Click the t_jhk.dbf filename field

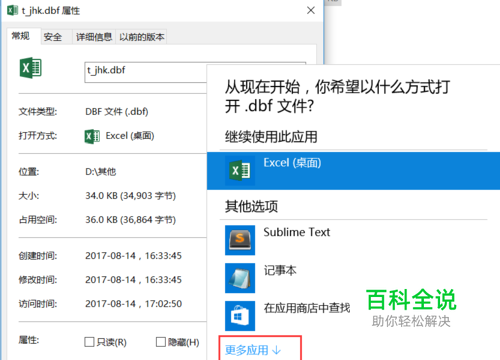click(146, 72)
